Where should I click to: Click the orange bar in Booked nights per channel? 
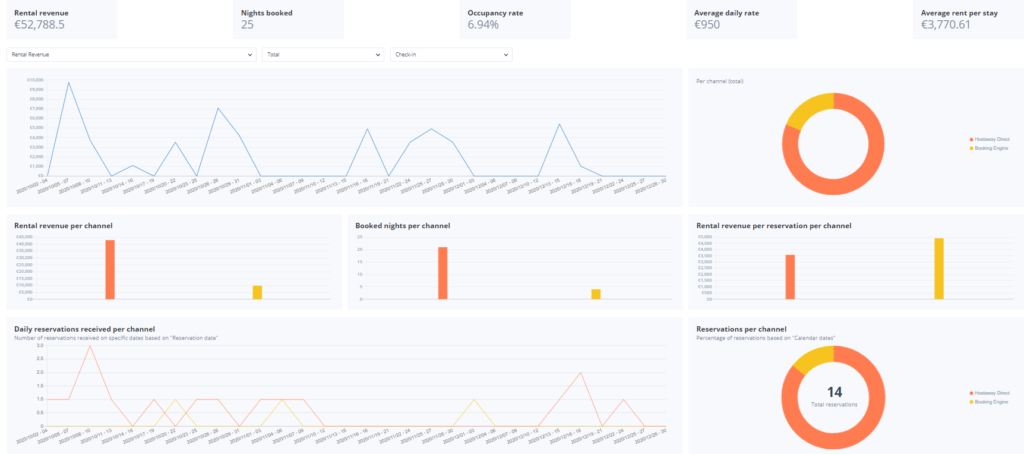tap(442, 273)
